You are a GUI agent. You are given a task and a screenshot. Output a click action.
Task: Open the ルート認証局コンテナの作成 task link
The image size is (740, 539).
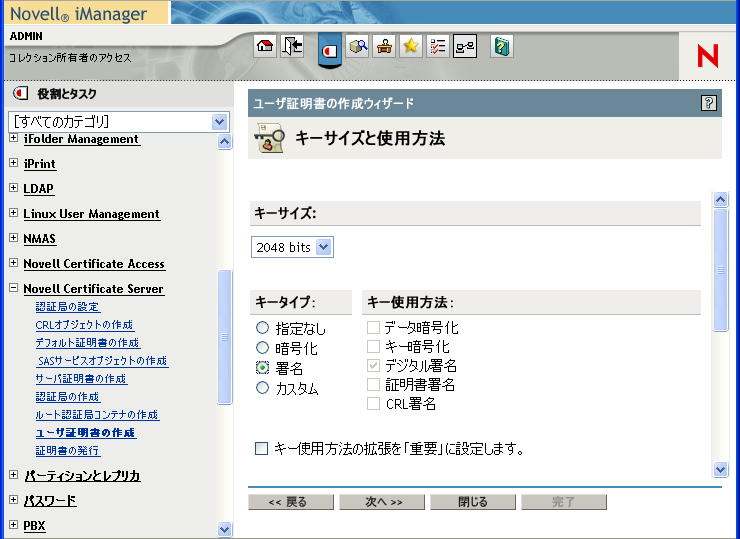pyautogui.click(x=97, y=415)
